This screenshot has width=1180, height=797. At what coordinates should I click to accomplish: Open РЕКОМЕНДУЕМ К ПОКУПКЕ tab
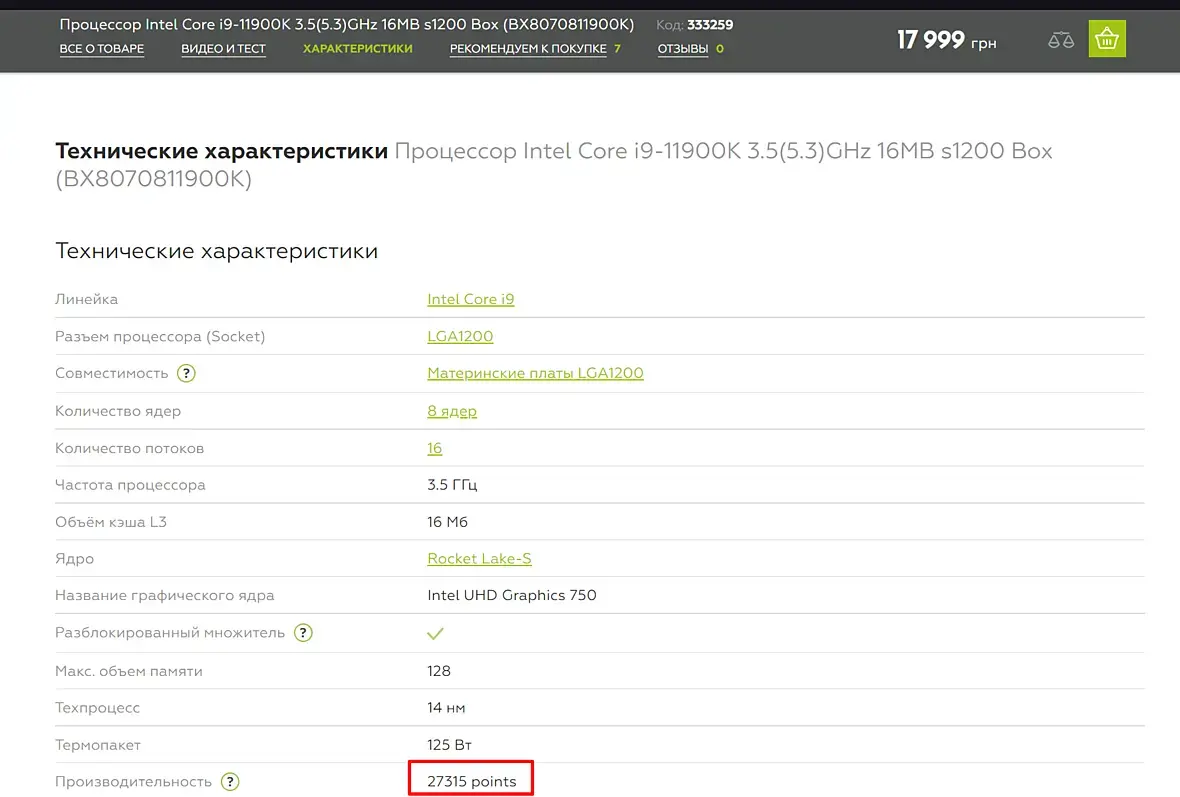pyautogui.click(x=528, y=49)
